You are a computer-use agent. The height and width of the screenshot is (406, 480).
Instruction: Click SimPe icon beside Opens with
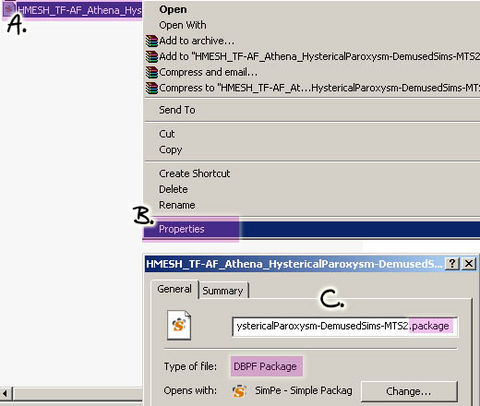(239, 391)
